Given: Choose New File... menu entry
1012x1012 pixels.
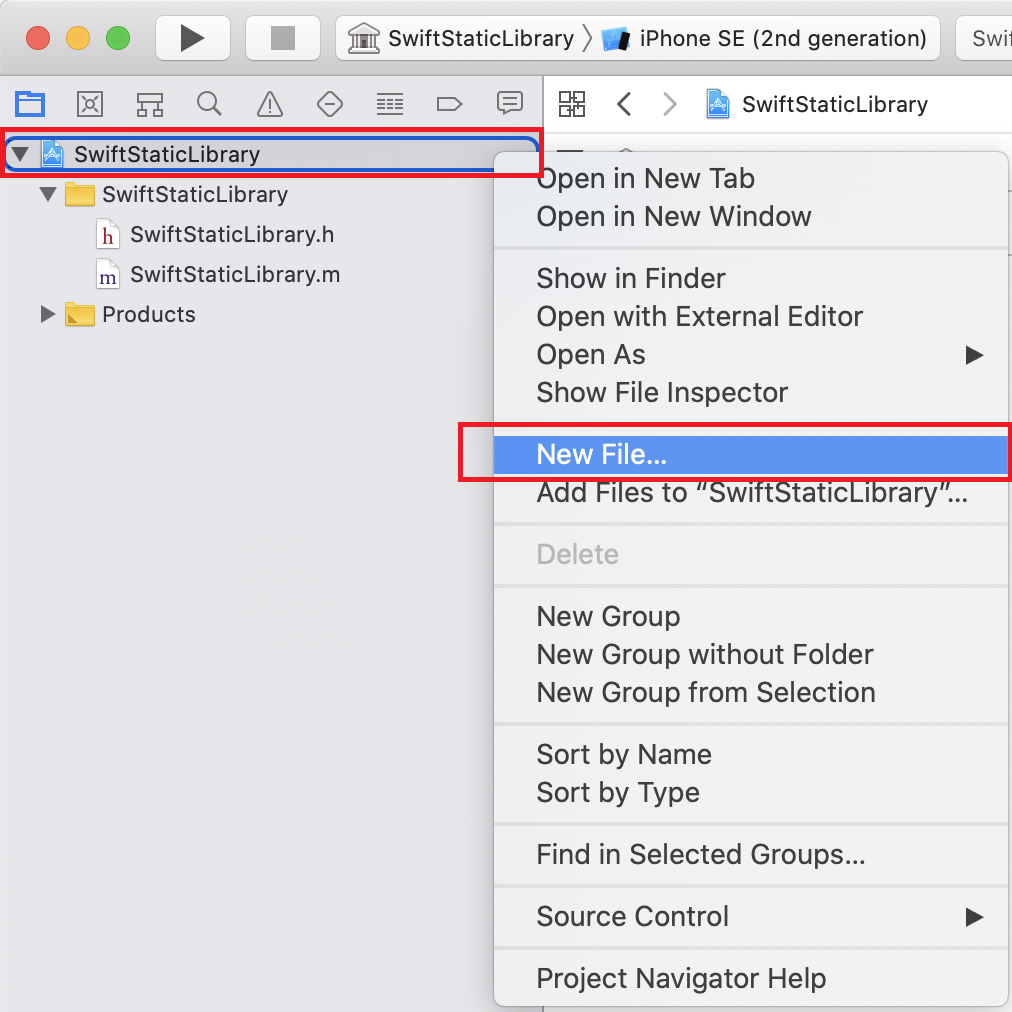Looking at the screenshot, I should (x=751, y=455).
